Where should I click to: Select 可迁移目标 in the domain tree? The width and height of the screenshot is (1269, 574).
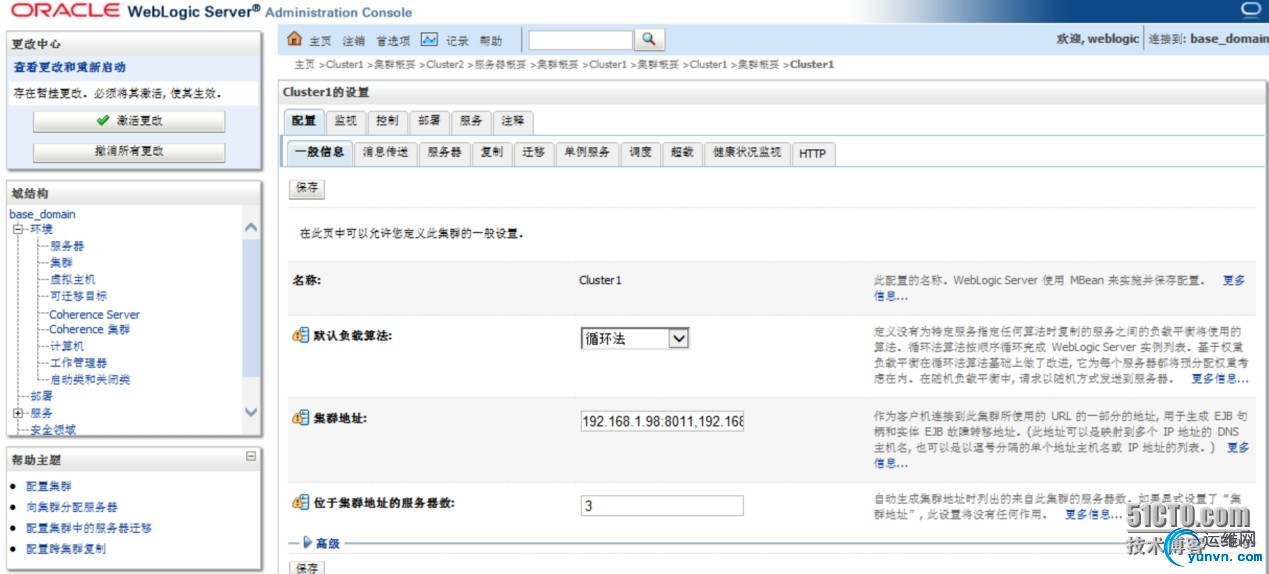[79, 296]
